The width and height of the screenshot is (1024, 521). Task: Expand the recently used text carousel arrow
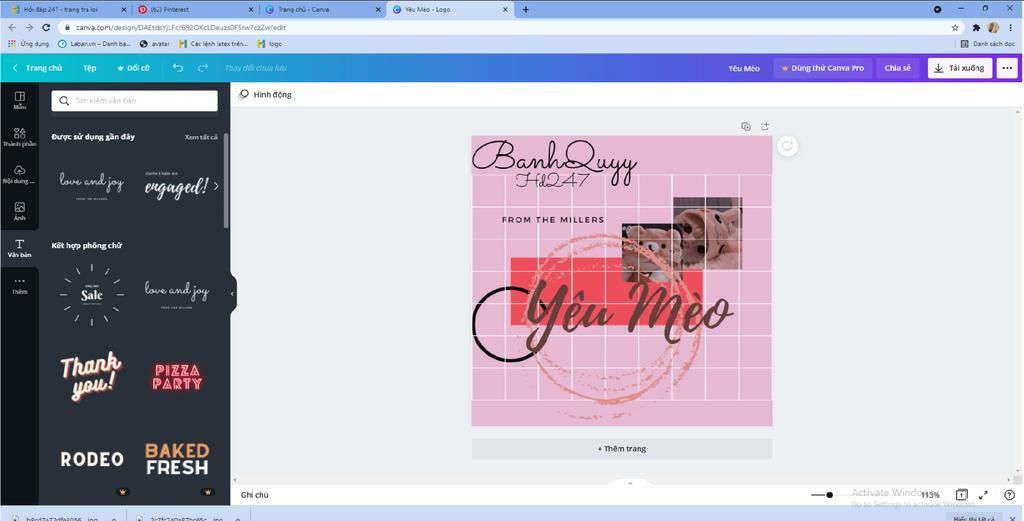pyautogui.click(x=216, y=186)
